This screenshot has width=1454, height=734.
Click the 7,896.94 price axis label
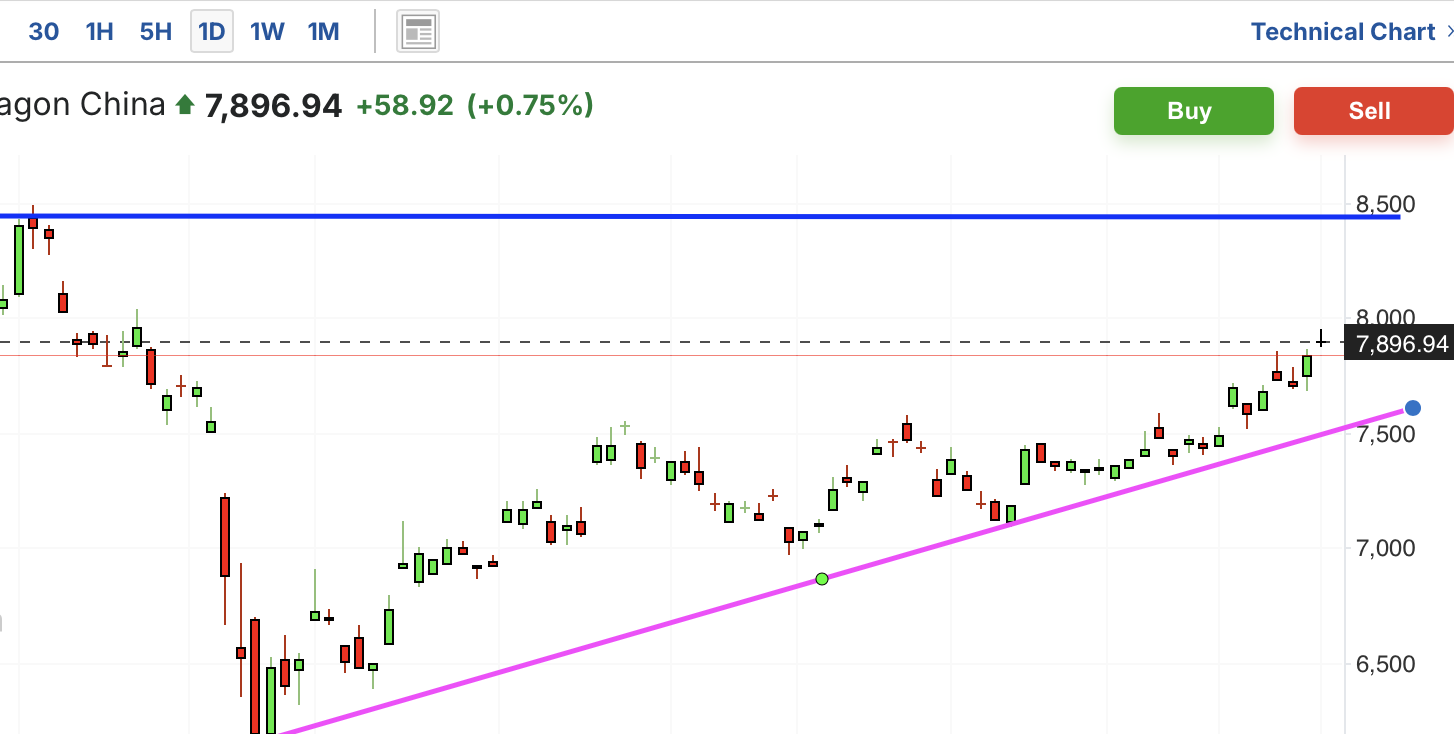(1401, 345)
